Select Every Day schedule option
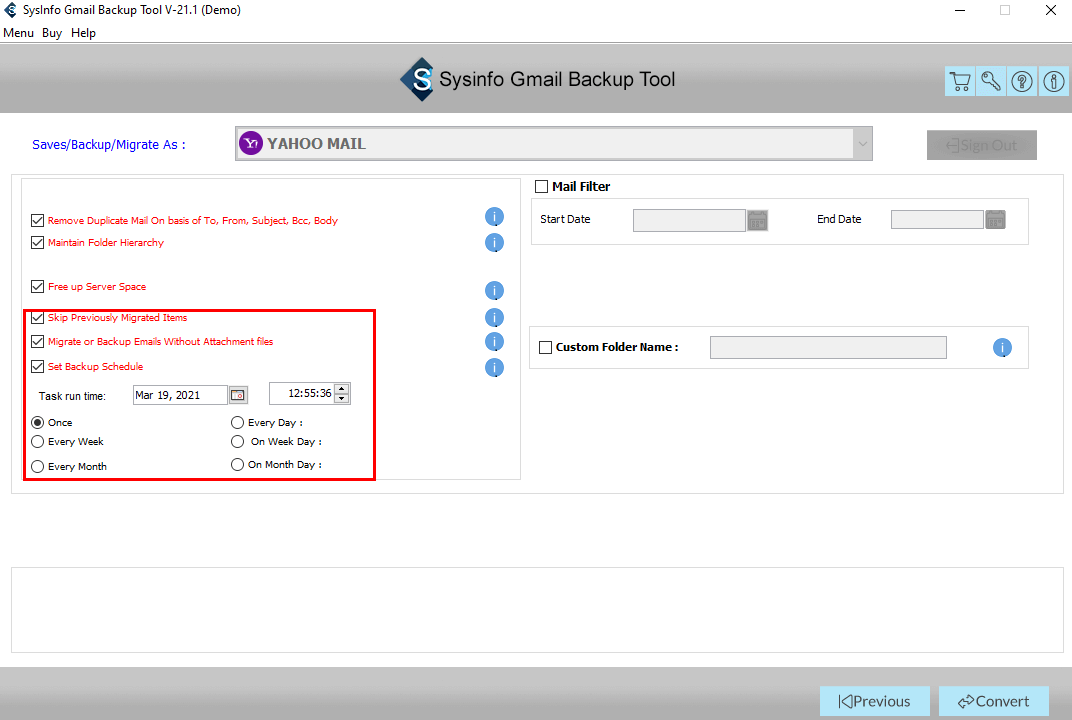The height and width of the screenshot is (720, 1072). [x=237, y=423]
